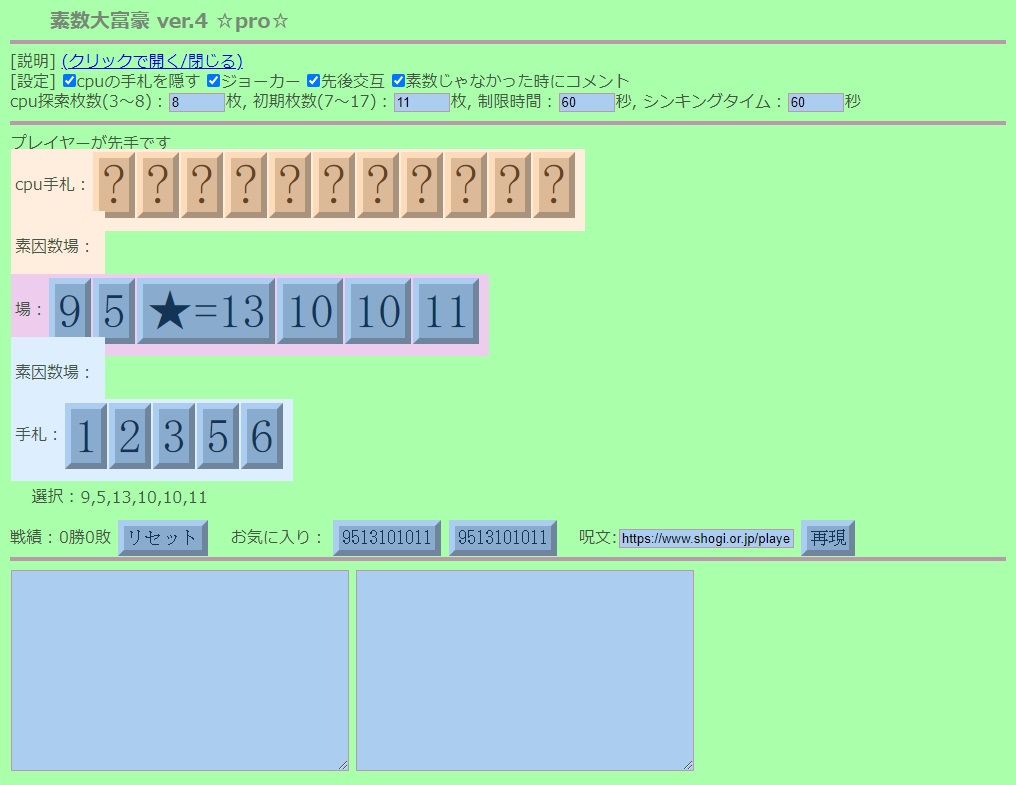Click the 再現 button

point(828,537)
